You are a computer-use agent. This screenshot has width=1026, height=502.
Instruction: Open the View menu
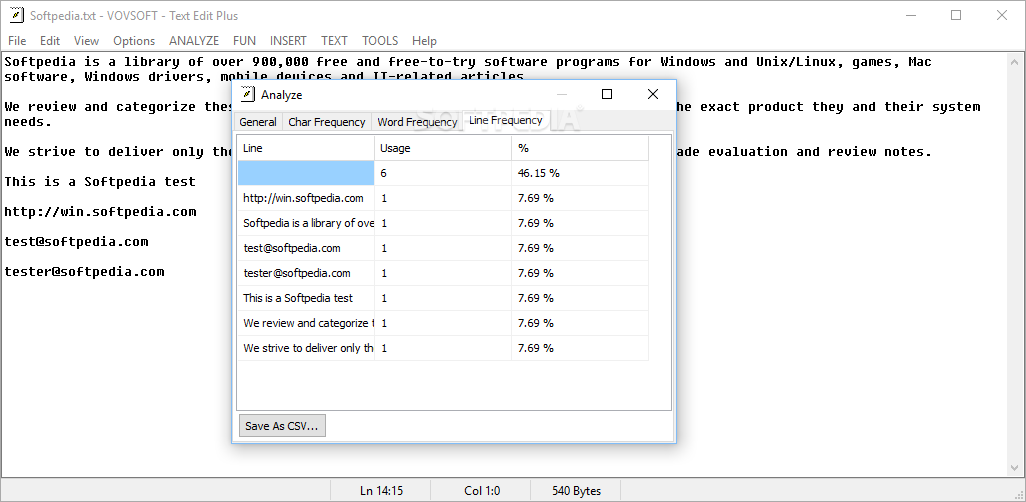[86, 41]
